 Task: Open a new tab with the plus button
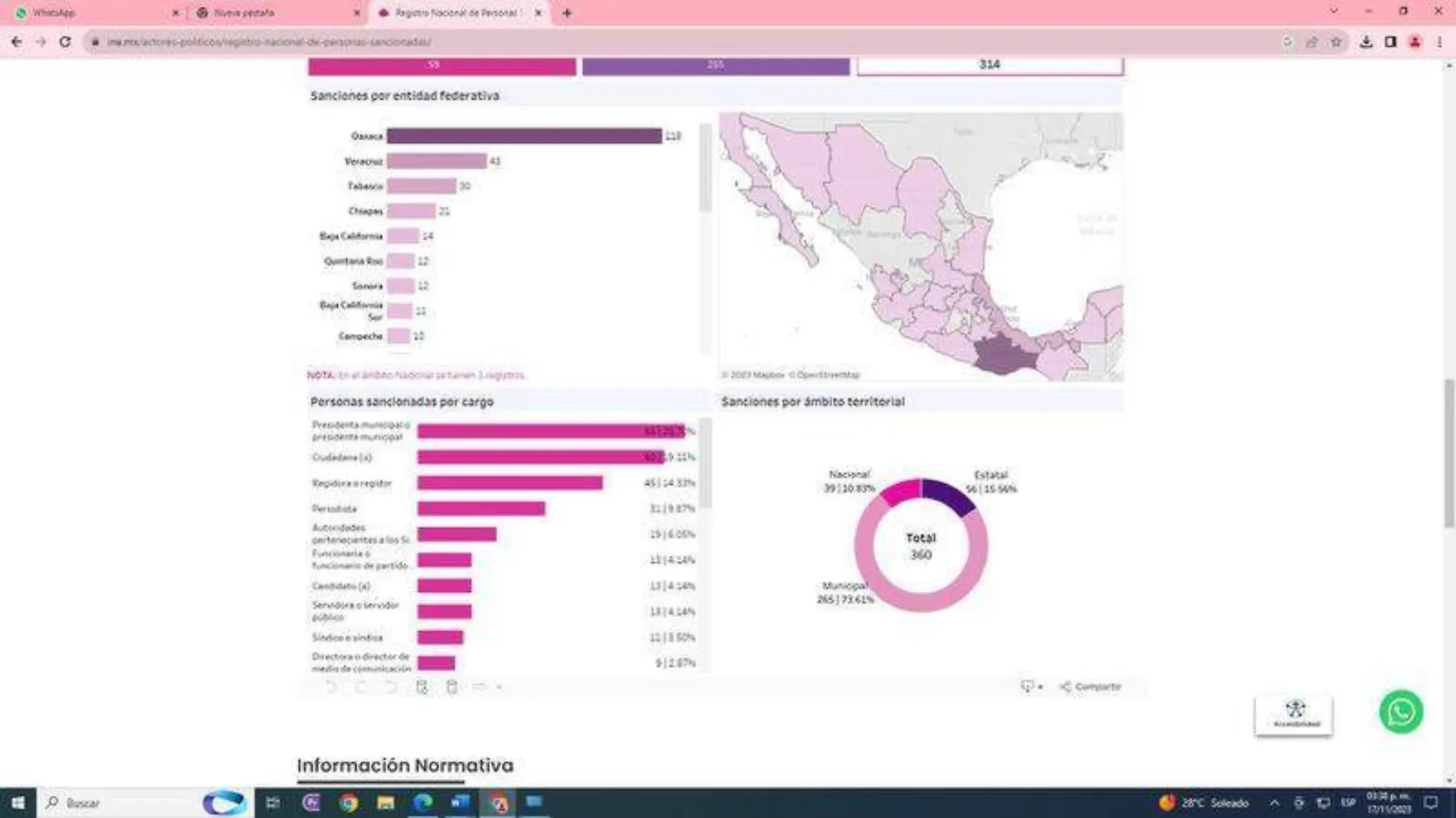567,13
